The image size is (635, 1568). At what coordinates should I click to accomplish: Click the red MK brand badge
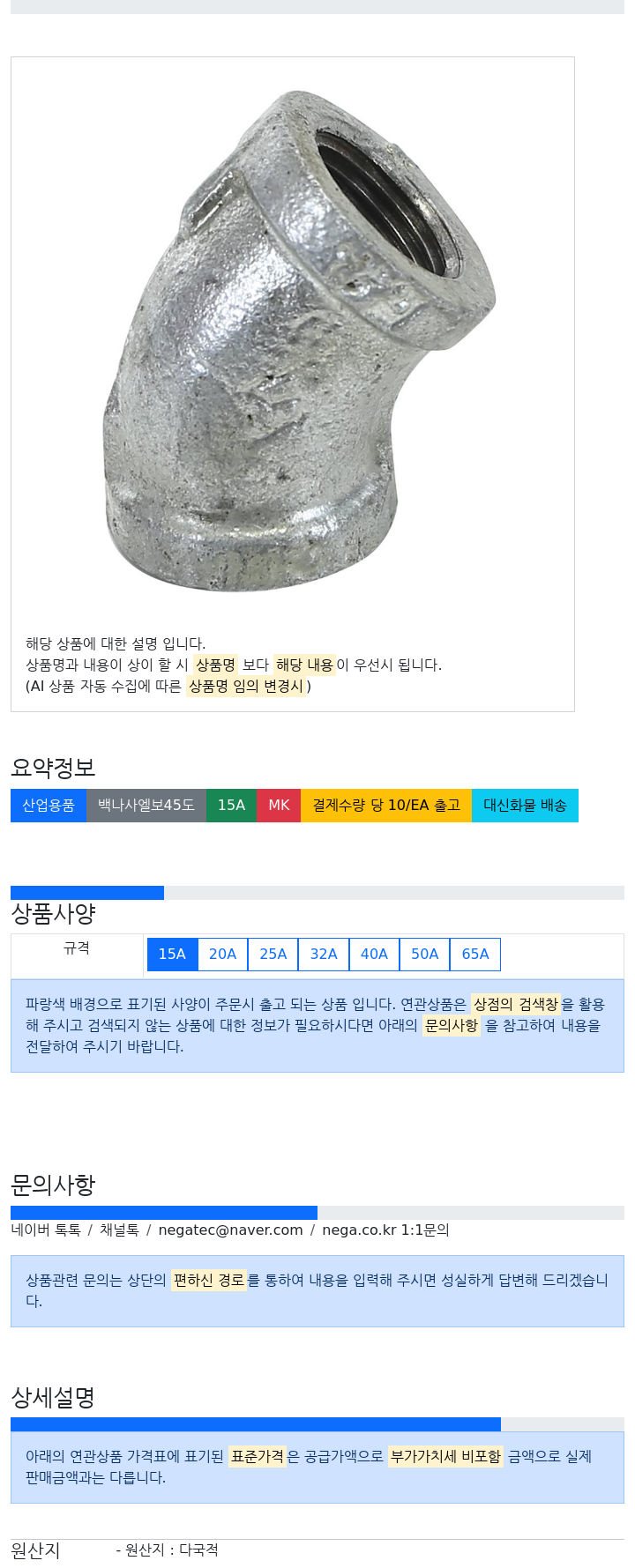[x=280, y=806]
